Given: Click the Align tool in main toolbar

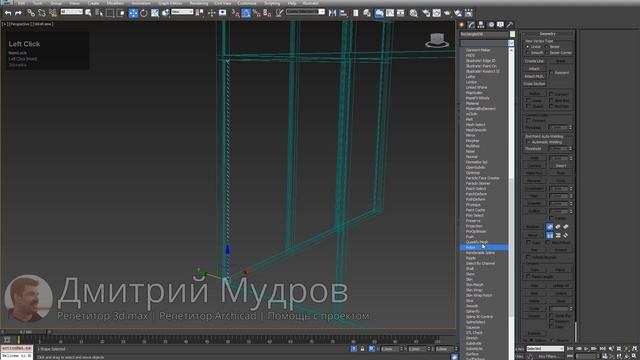Looking at the screenshot, I should [343, 13].
